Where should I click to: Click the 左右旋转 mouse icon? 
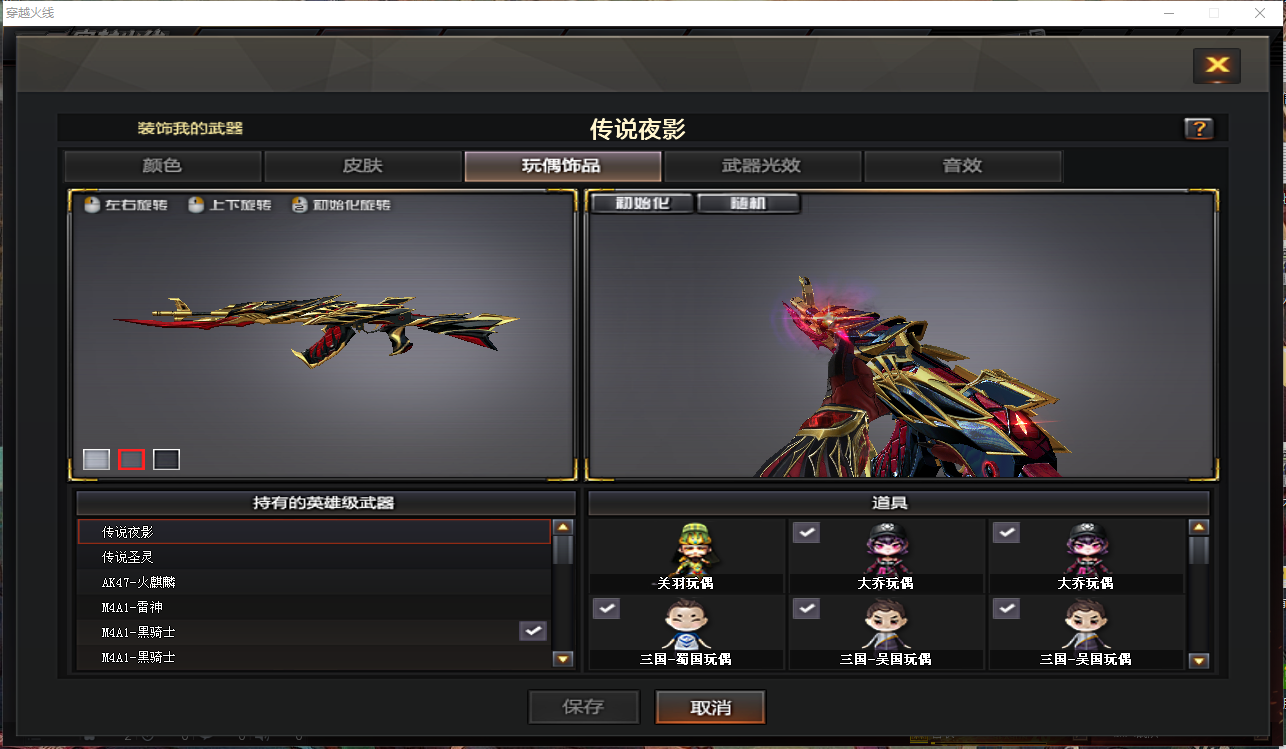(91, 205)
